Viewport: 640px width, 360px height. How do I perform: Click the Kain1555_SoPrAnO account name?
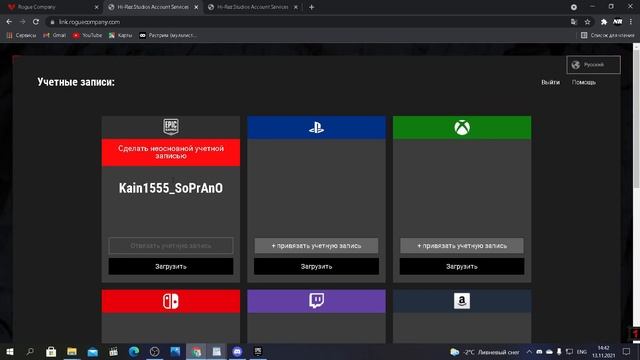pos(171,188)
